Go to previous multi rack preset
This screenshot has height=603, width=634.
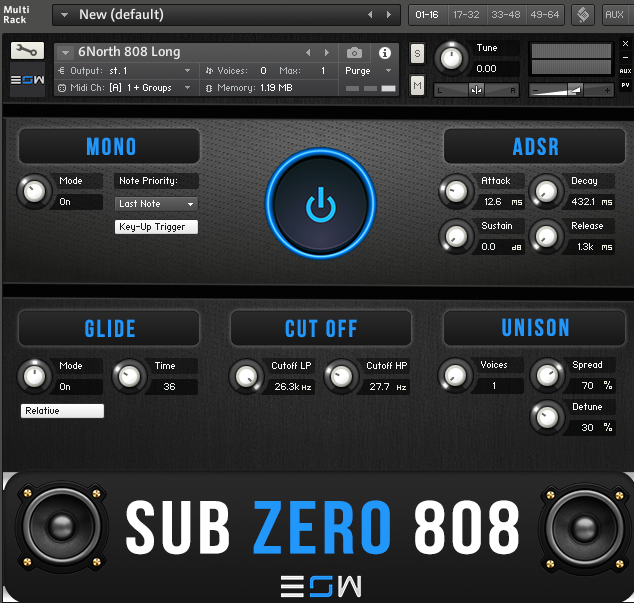370,15
